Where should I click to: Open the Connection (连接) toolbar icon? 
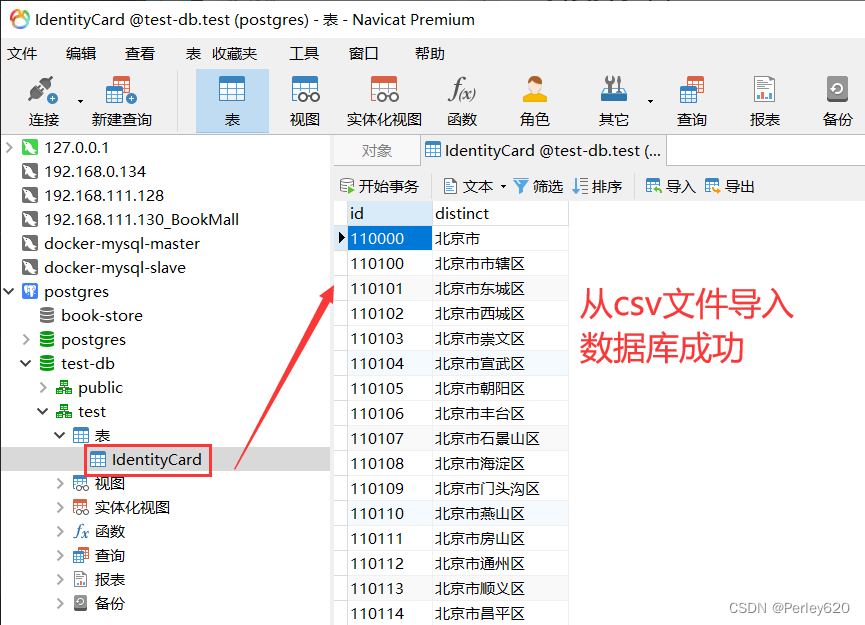coord(43,102)
